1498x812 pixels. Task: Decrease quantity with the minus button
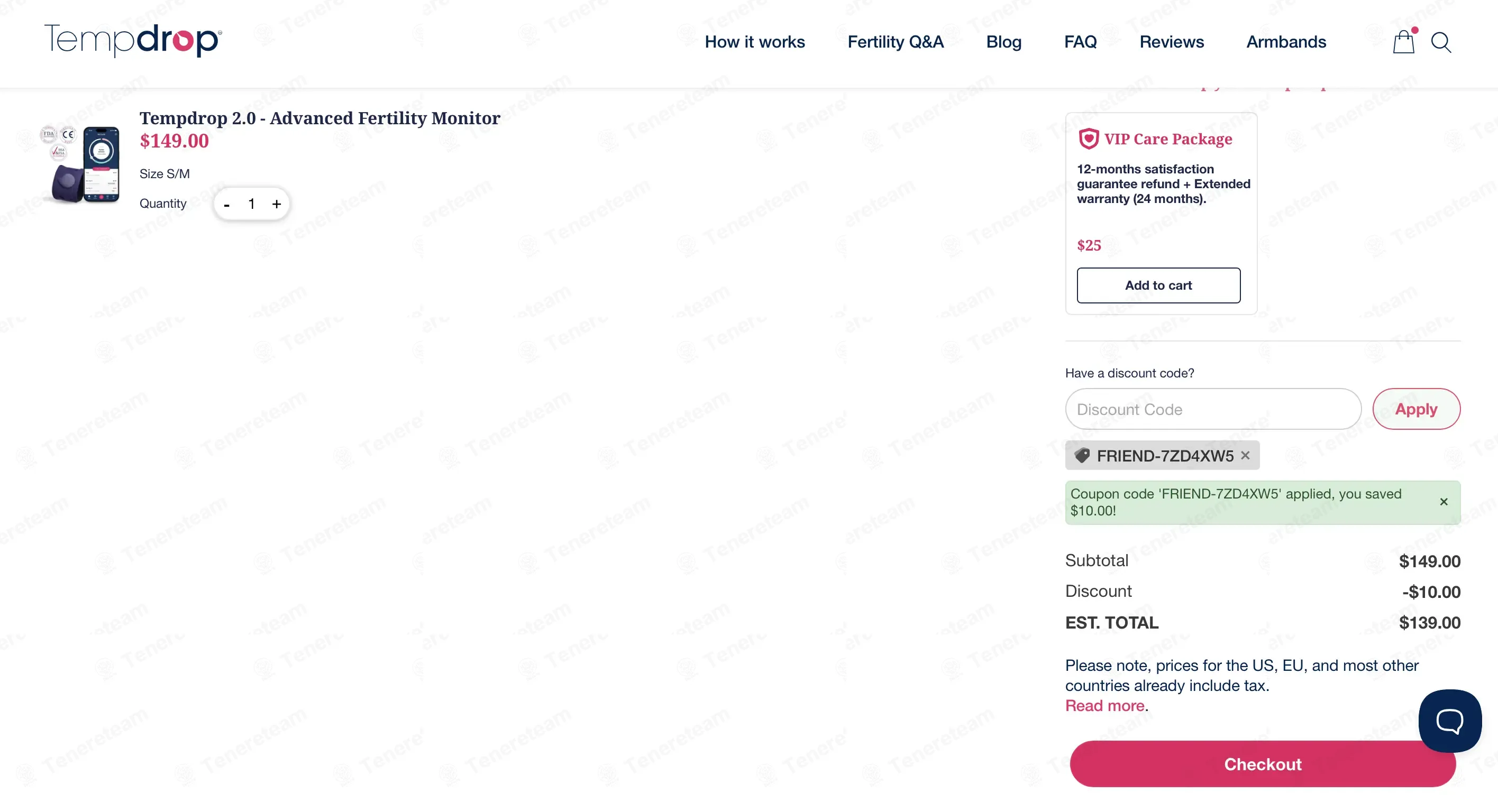227,204
